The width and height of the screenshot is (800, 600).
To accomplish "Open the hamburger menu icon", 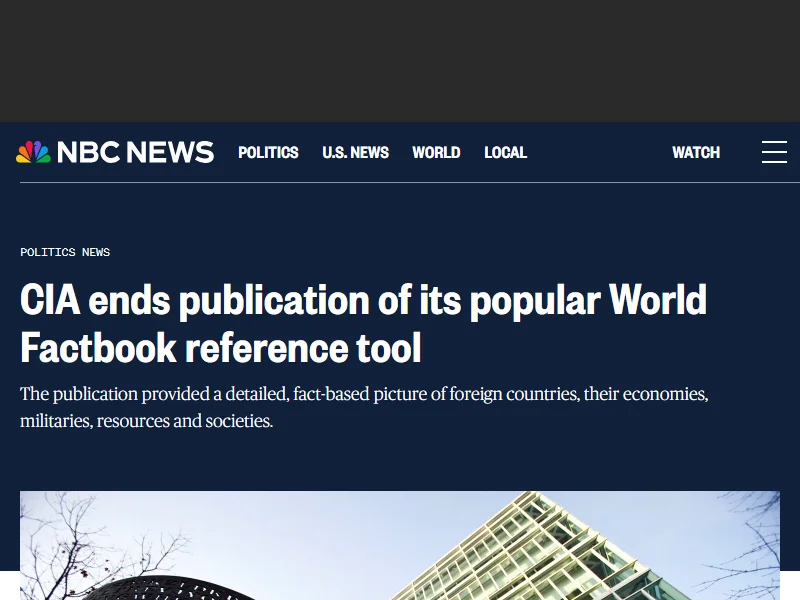I will click(x=774, y=152).
